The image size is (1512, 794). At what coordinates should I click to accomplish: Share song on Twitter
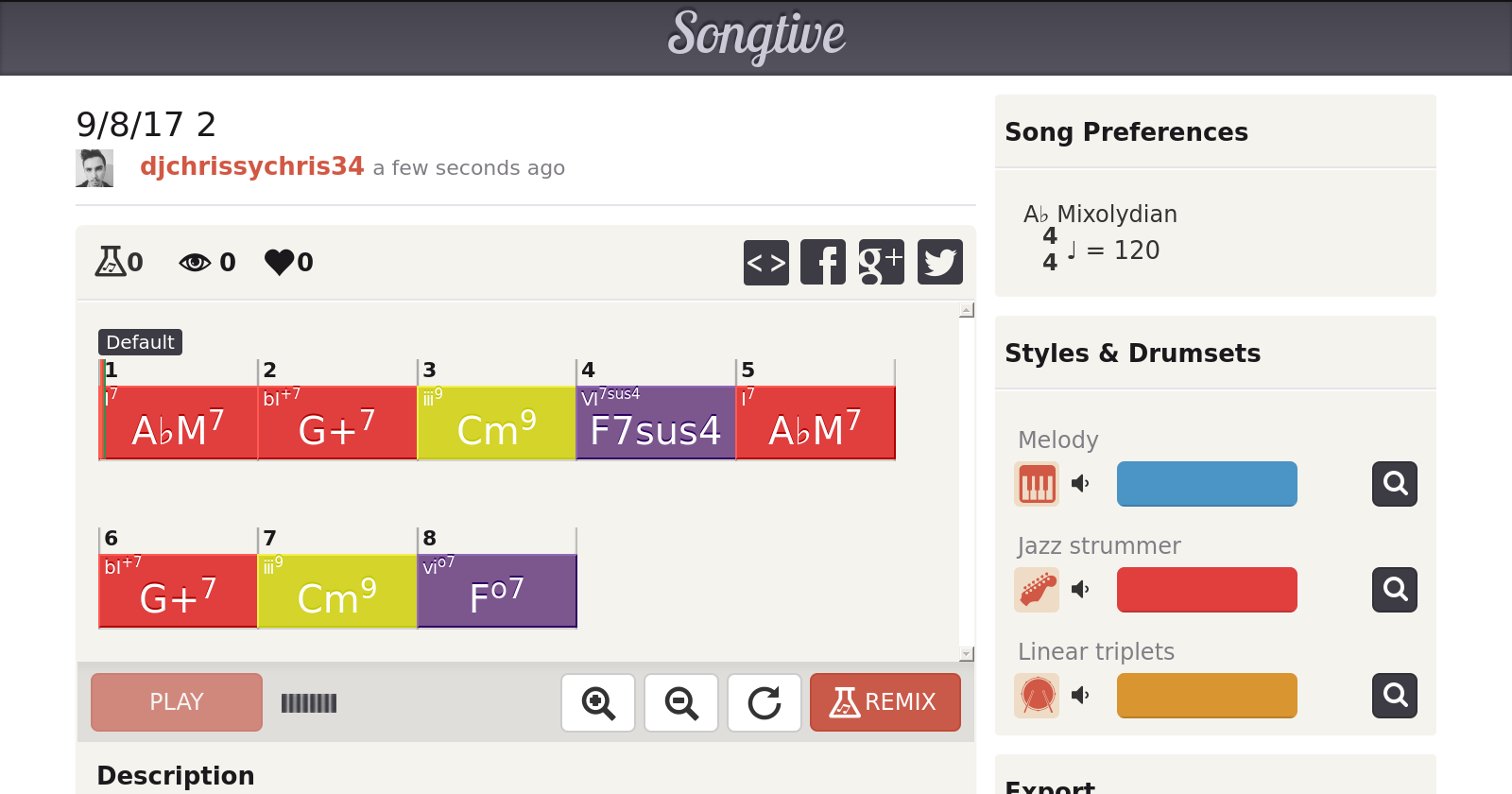(939, 262)
